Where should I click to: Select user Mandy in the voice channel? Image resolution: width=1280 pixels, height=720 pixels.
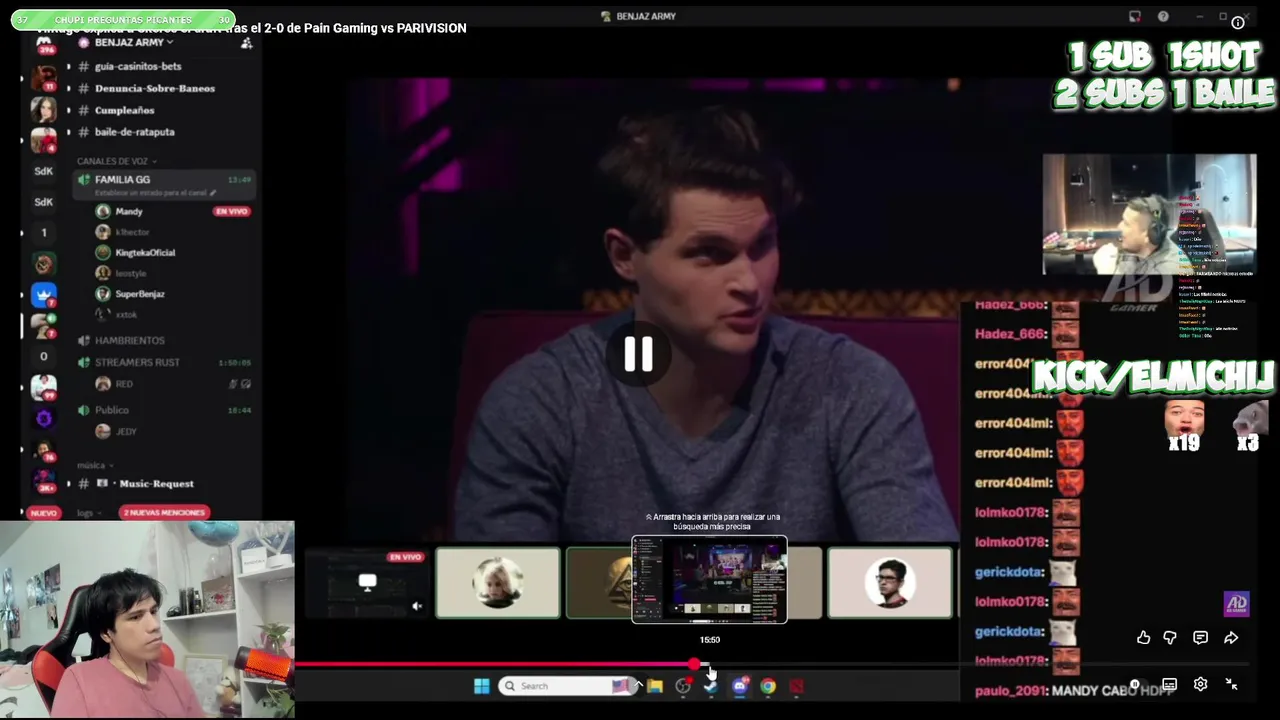[128, 212]
